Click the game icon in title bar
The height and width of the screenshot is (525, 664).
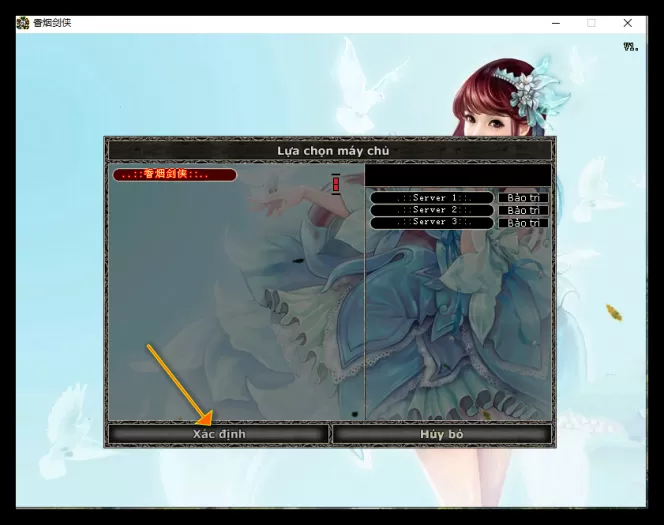click(x=23, y=23)
